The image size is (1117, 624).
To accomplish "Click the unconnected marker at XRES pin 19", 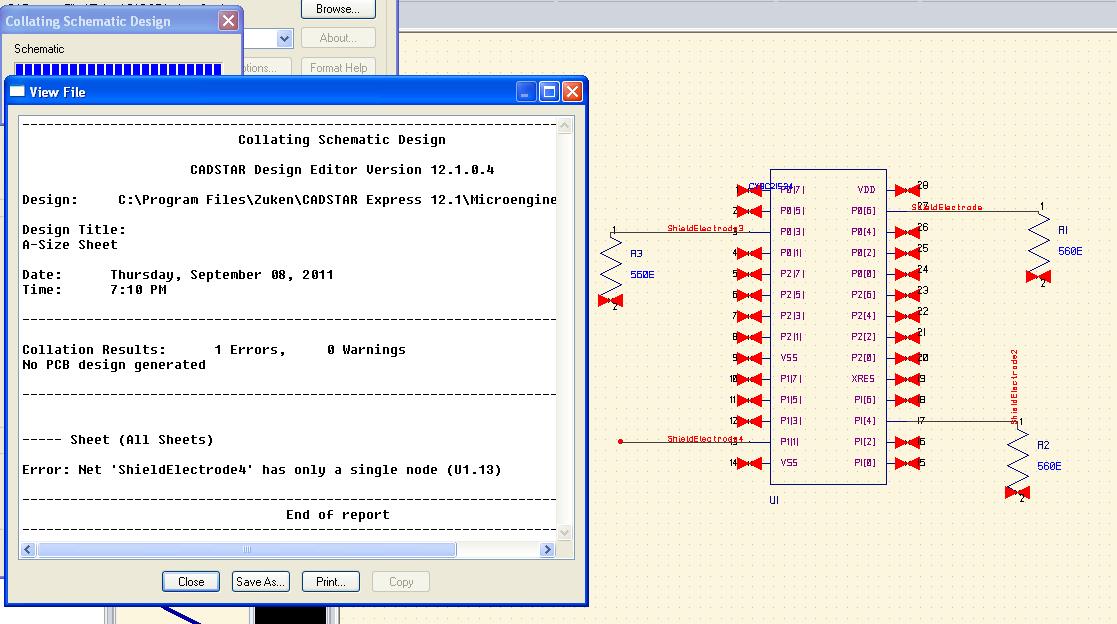I will 907,379.
